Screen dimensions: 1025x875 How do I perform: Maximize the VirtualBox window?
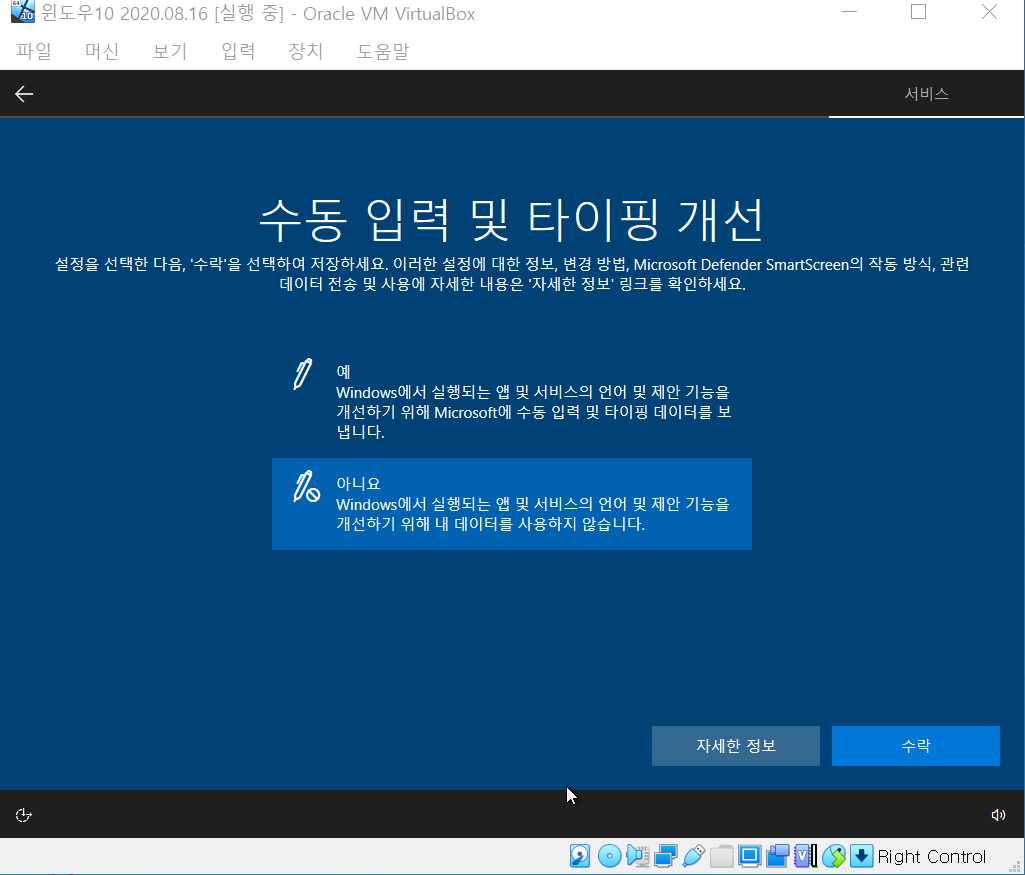point(918,12)
